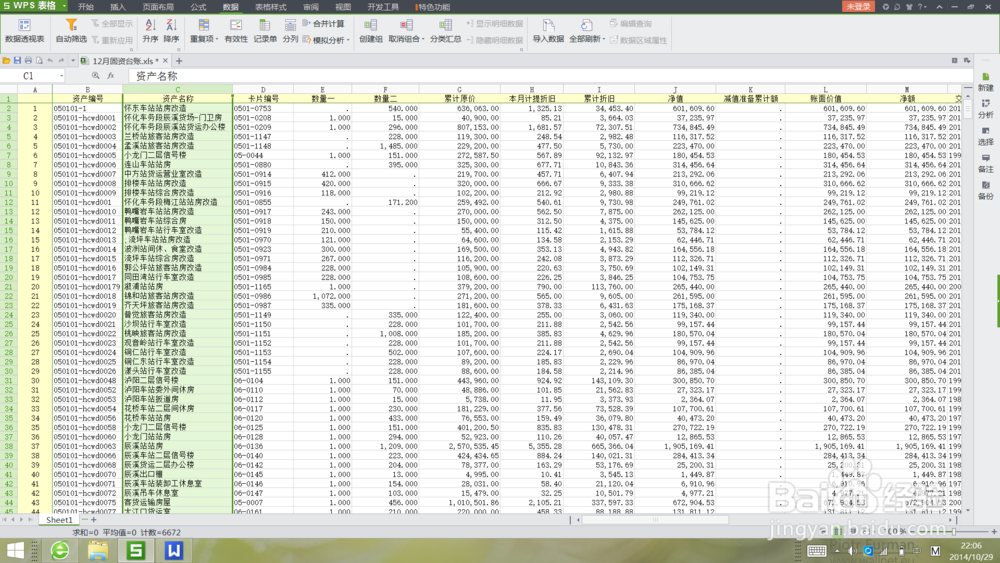This screenshot has height=563, width=1000.
Task: Open the Windows Start button
Action: (15, 550)
